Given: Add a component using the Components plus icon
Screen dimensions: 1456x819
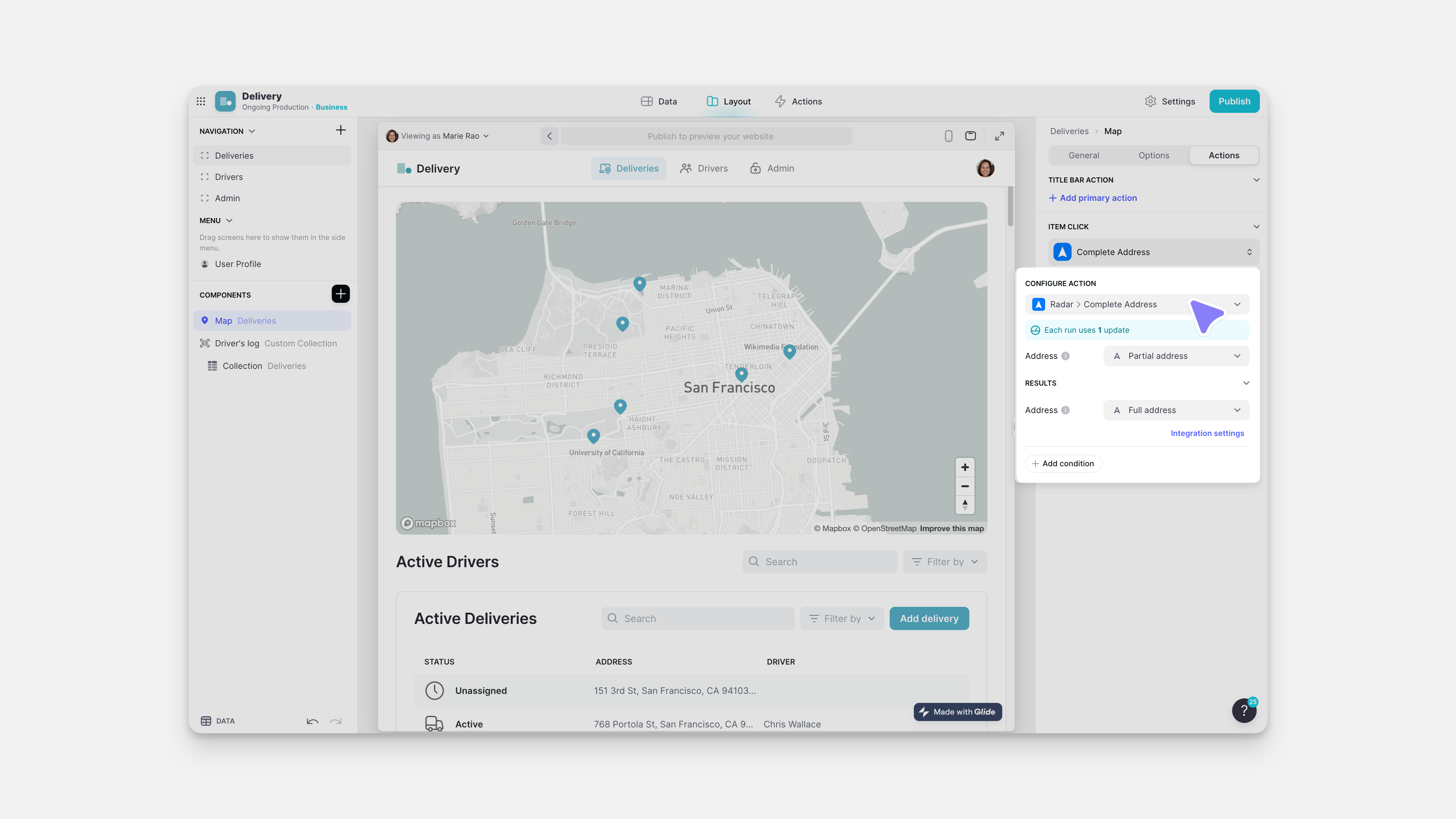Looking at the screenshot, I should (x=340, y=294).
